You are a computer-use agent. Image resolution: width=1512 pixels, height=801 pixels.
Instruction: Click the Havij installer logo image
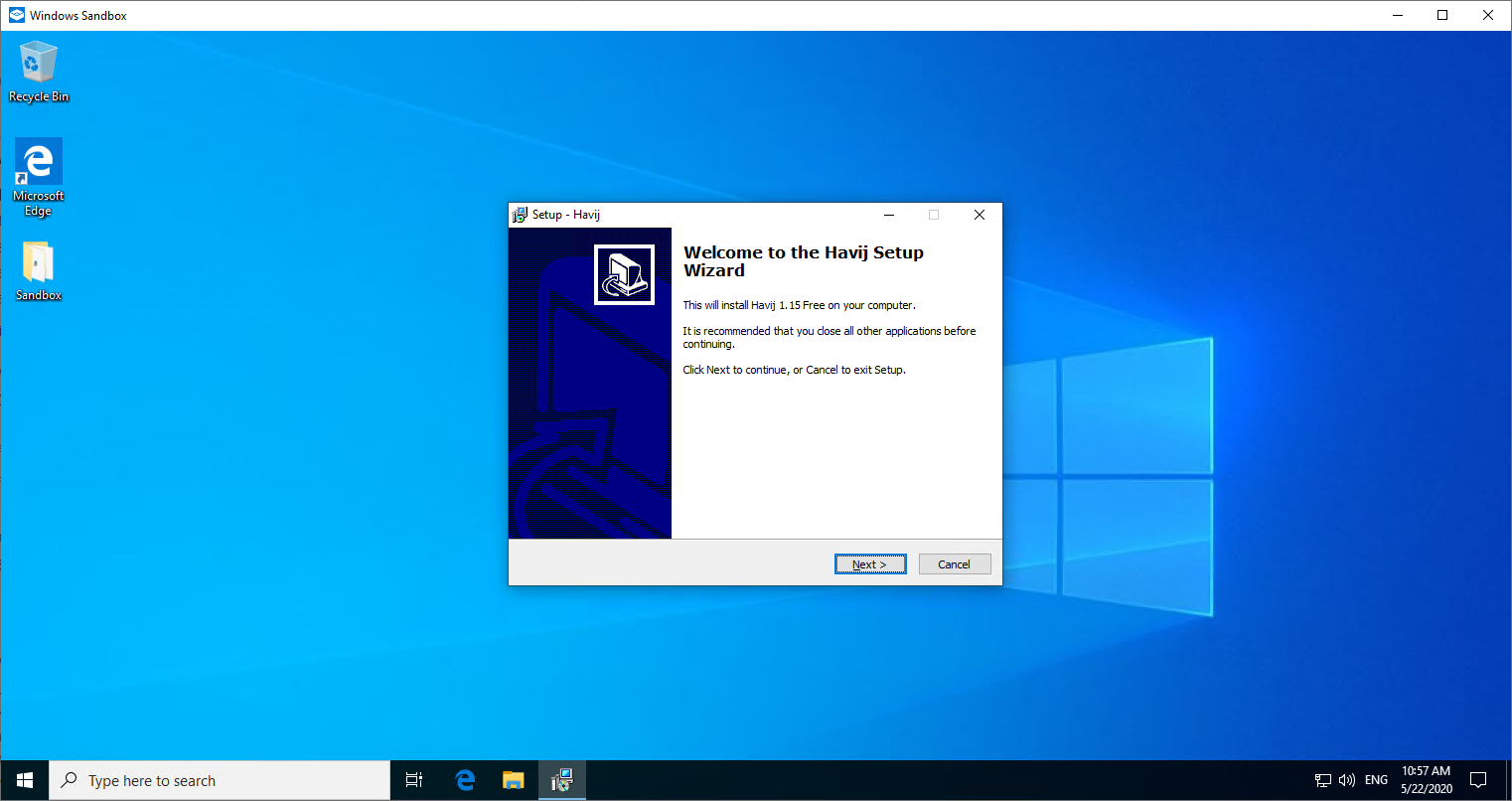[x=624, y=274]
